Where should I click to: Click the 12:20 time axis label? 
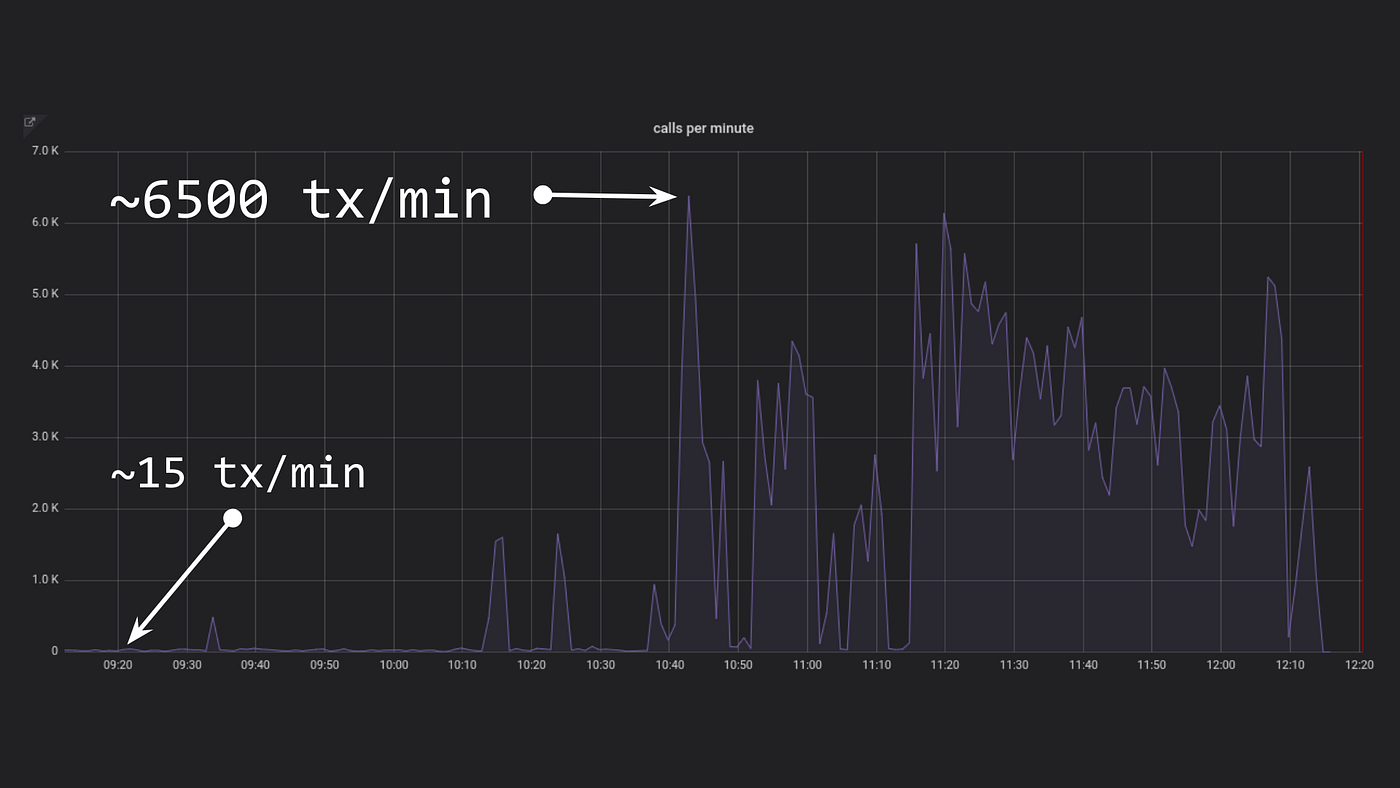pos(1359,665)
